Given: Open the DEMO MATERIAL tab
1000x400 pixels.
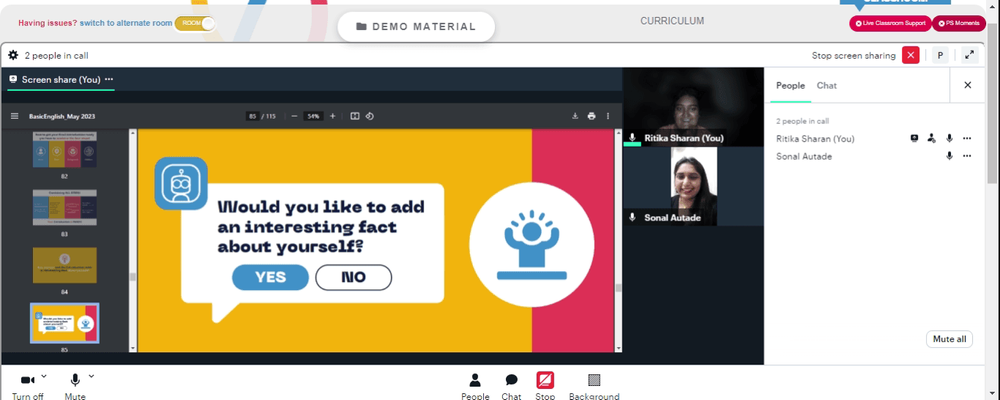Looking at the screenshot, I should pyautogui.click(x=416, y=27).
